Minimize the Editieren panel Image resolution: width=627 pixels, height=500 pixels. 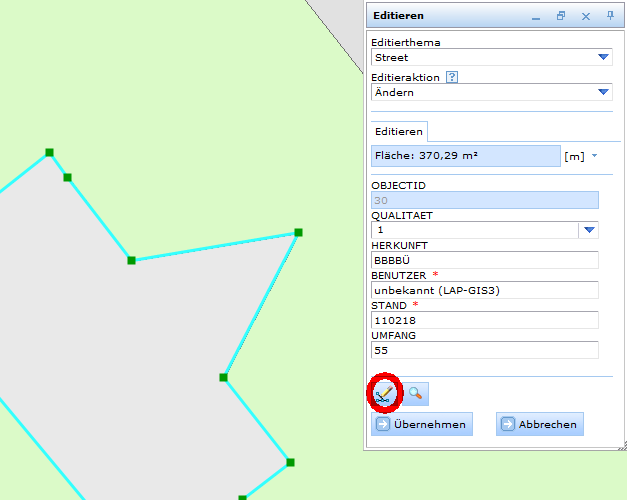[x=536, y=18]
